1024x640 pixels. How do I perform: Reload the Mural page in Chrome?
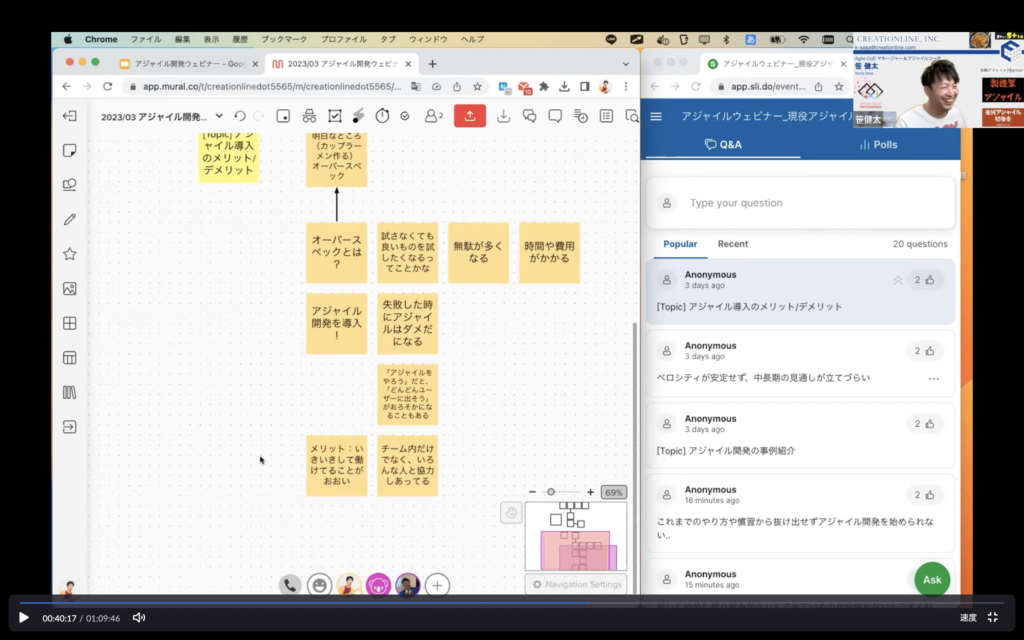108,86
